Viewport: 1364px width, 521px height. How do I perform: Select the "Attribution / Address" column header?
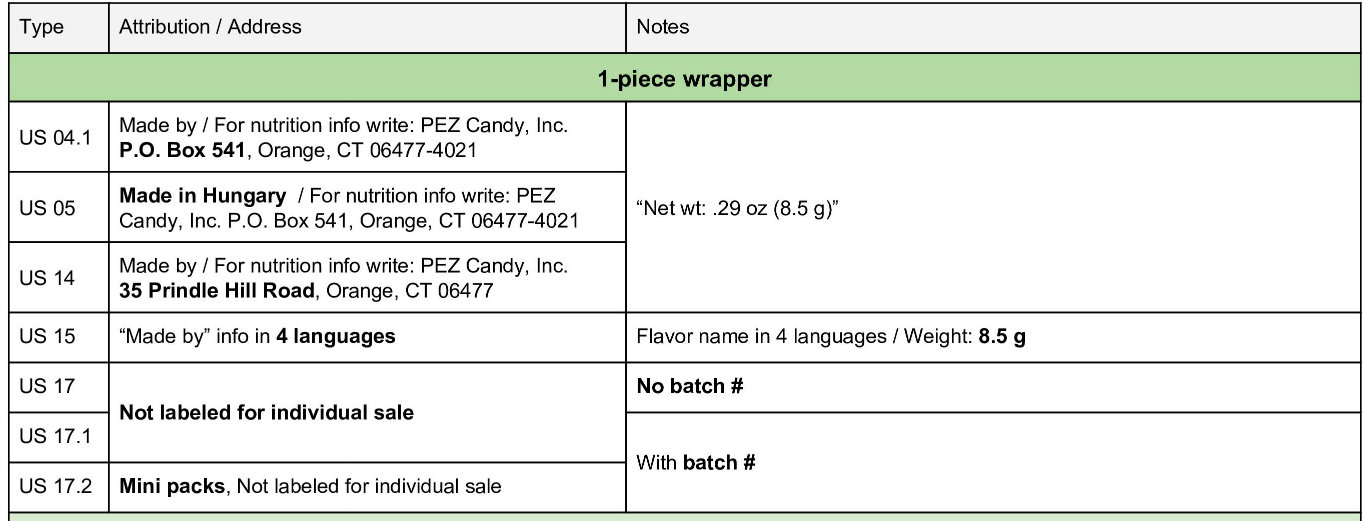[x=210, y=27]
